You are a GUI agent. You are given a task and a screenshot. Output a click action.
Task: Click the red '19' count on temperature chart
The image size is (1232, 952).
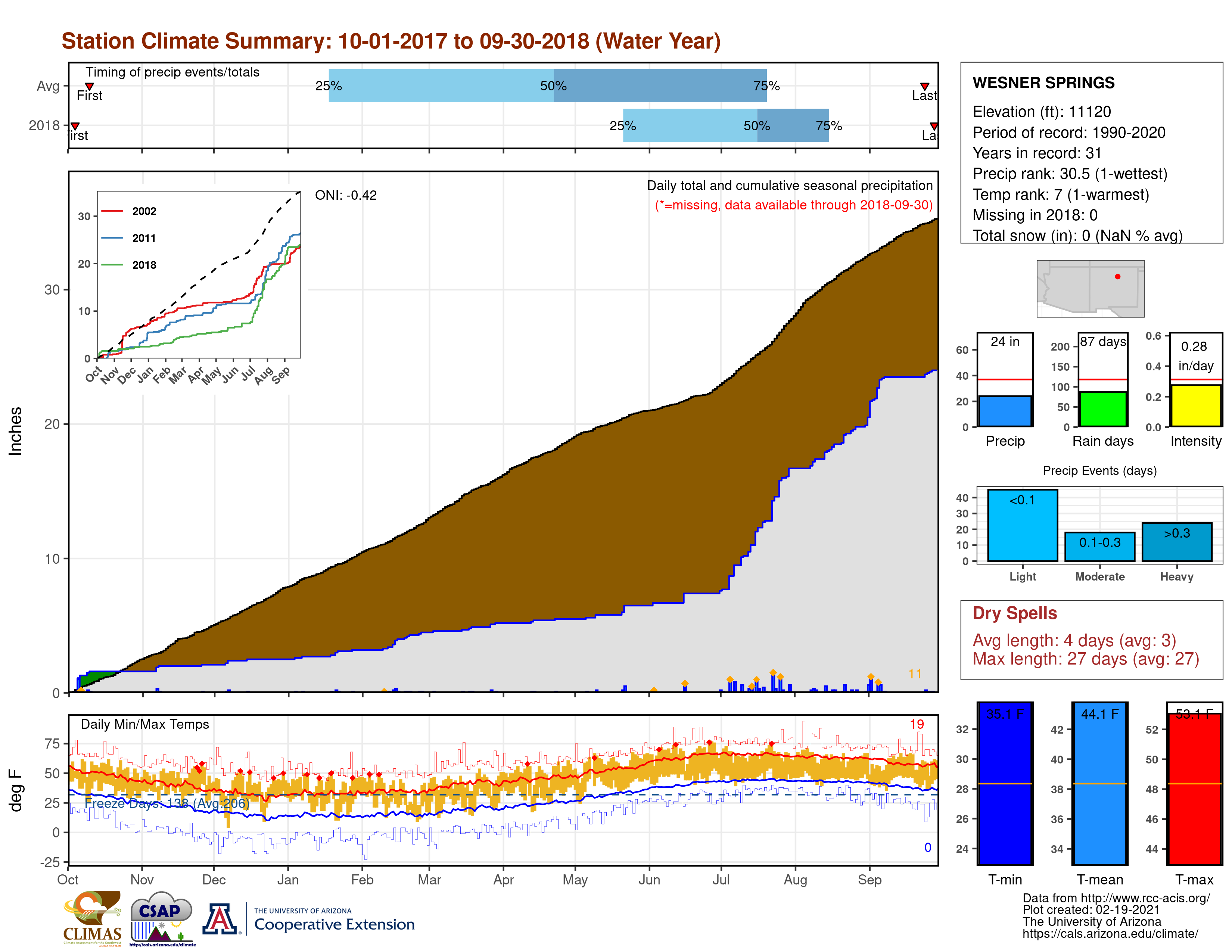[x=917, y=724]
